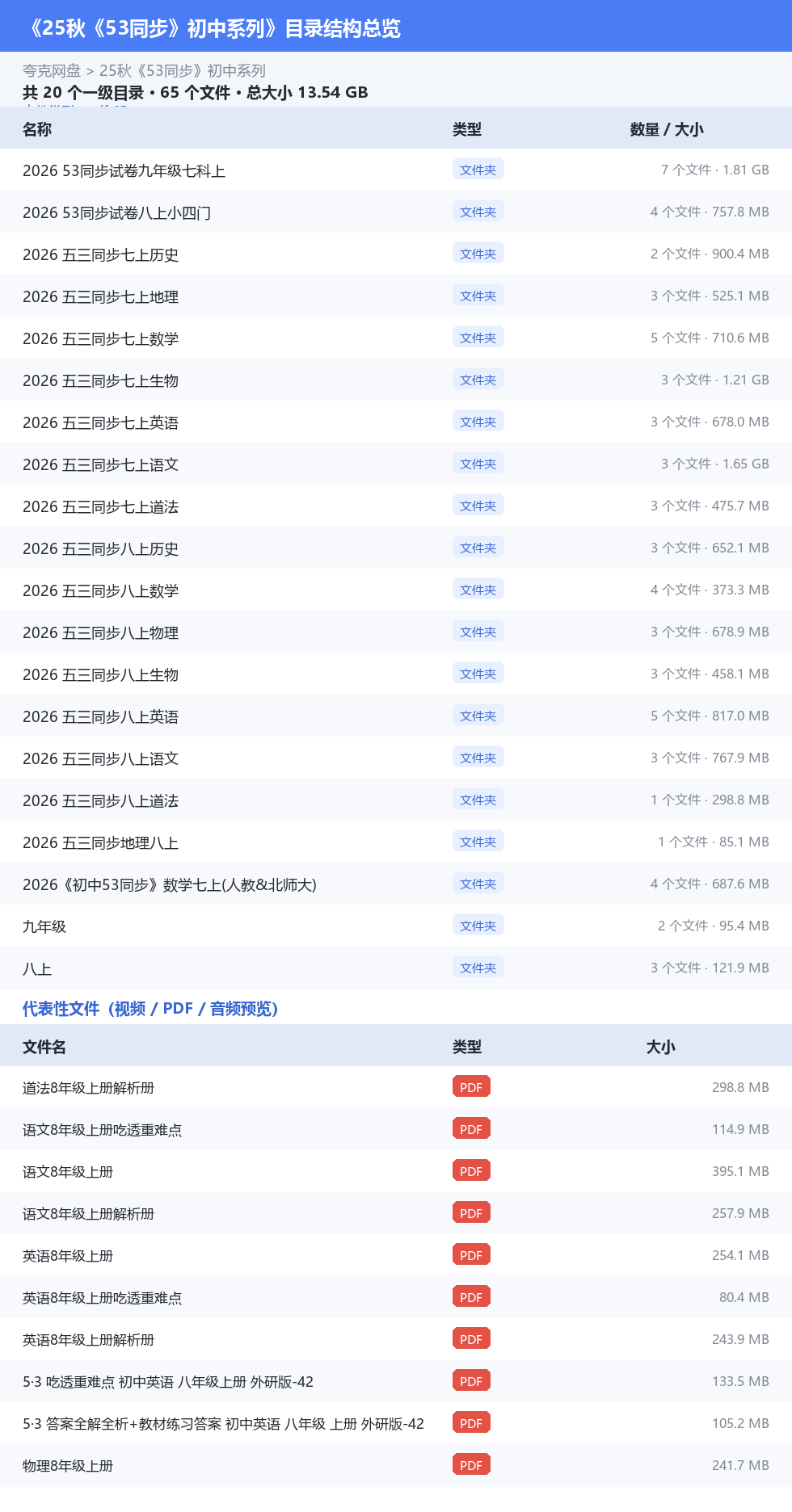Image resolution: width=792 pixels, height=1512 pixels.
Task: Open file 英语8年级上册吃透重难点
Action: 102,1298
